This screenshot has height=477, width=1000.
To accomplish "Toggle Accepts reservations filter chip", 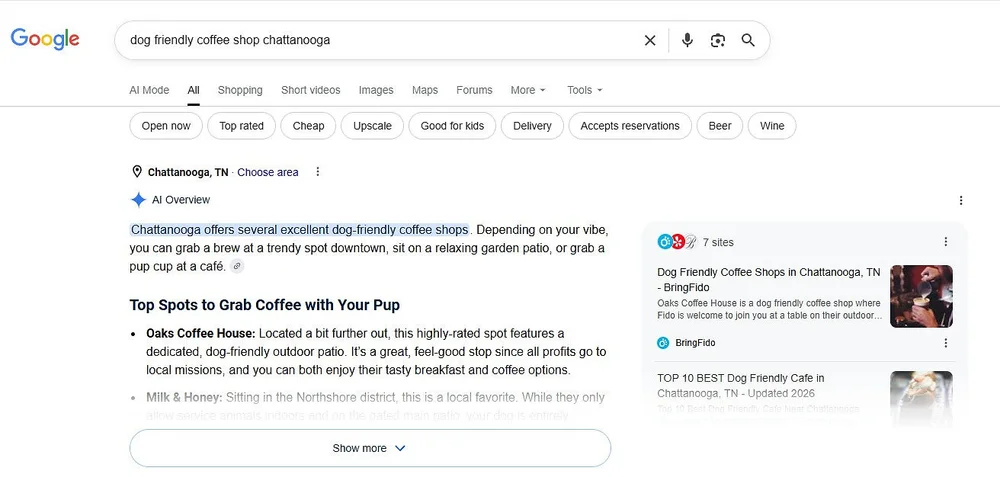I will 629,126.
